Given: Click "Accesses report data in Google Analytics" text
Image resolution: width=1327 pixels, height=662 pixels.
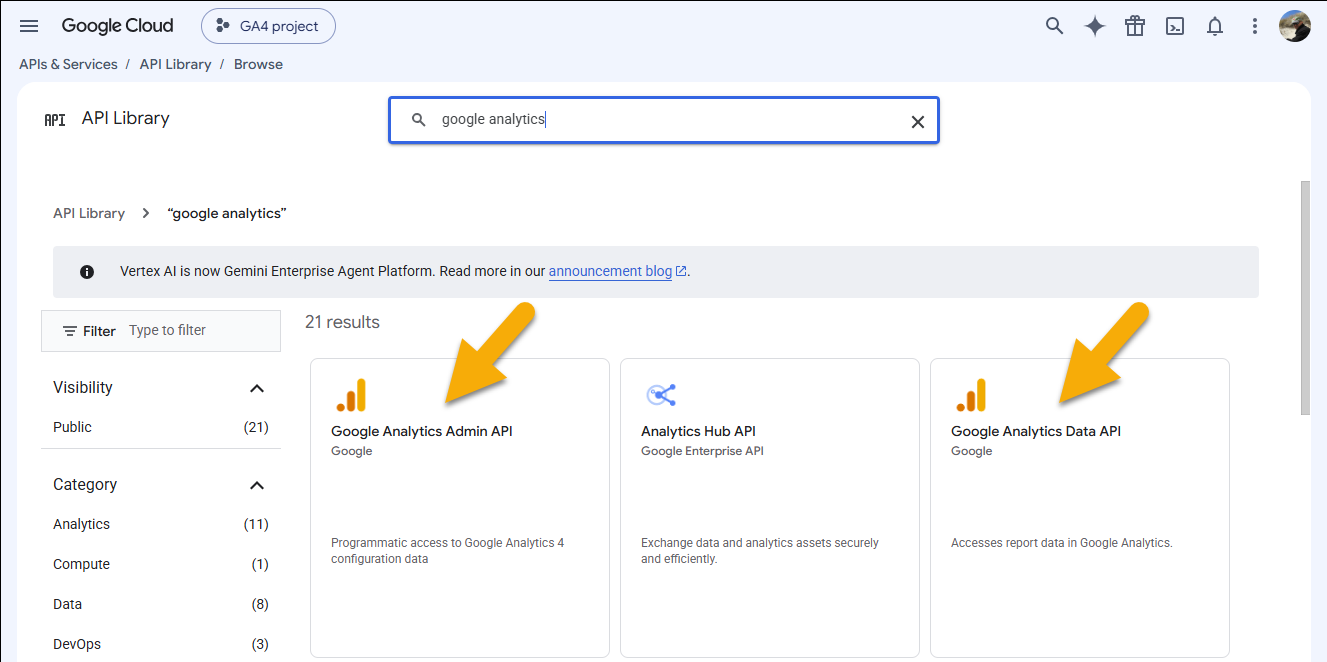Looking at the screenshot, I should pos(1062,543).
